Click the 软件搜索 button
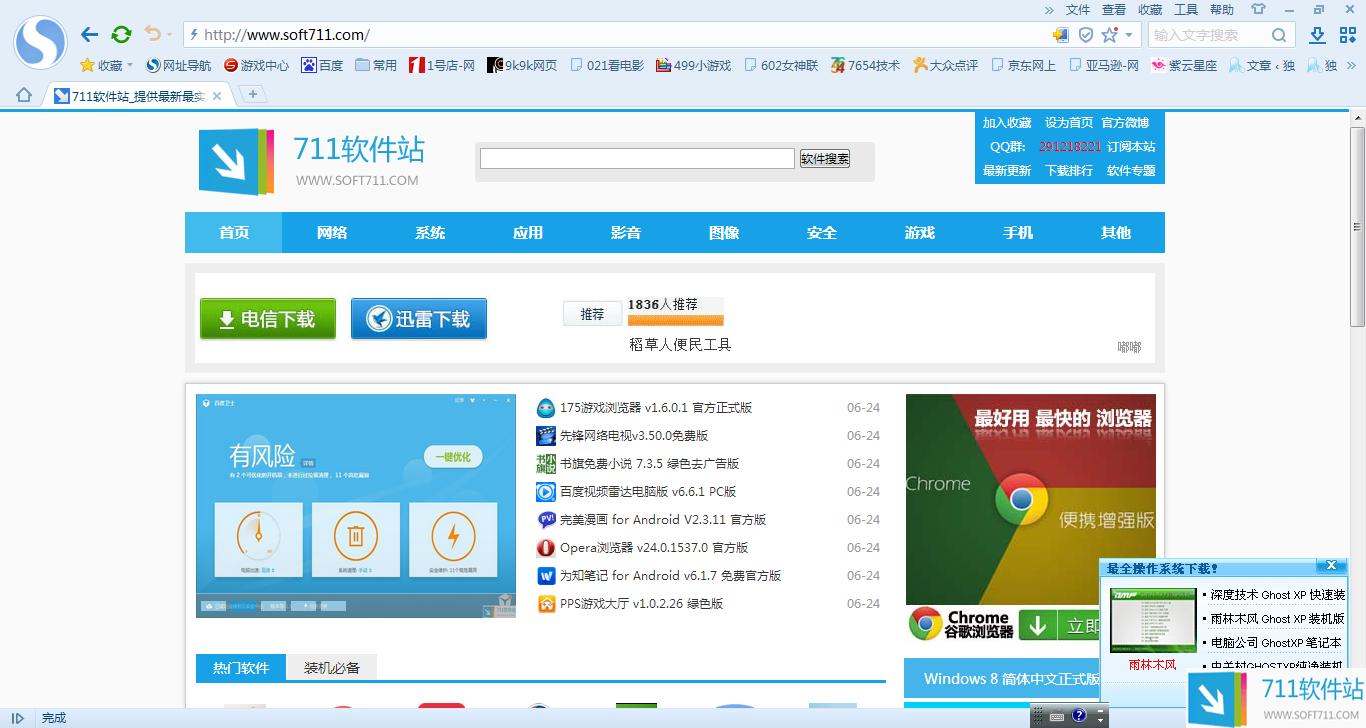The width and height of the screenshot is (1366, 728). [x=825, y=158]
